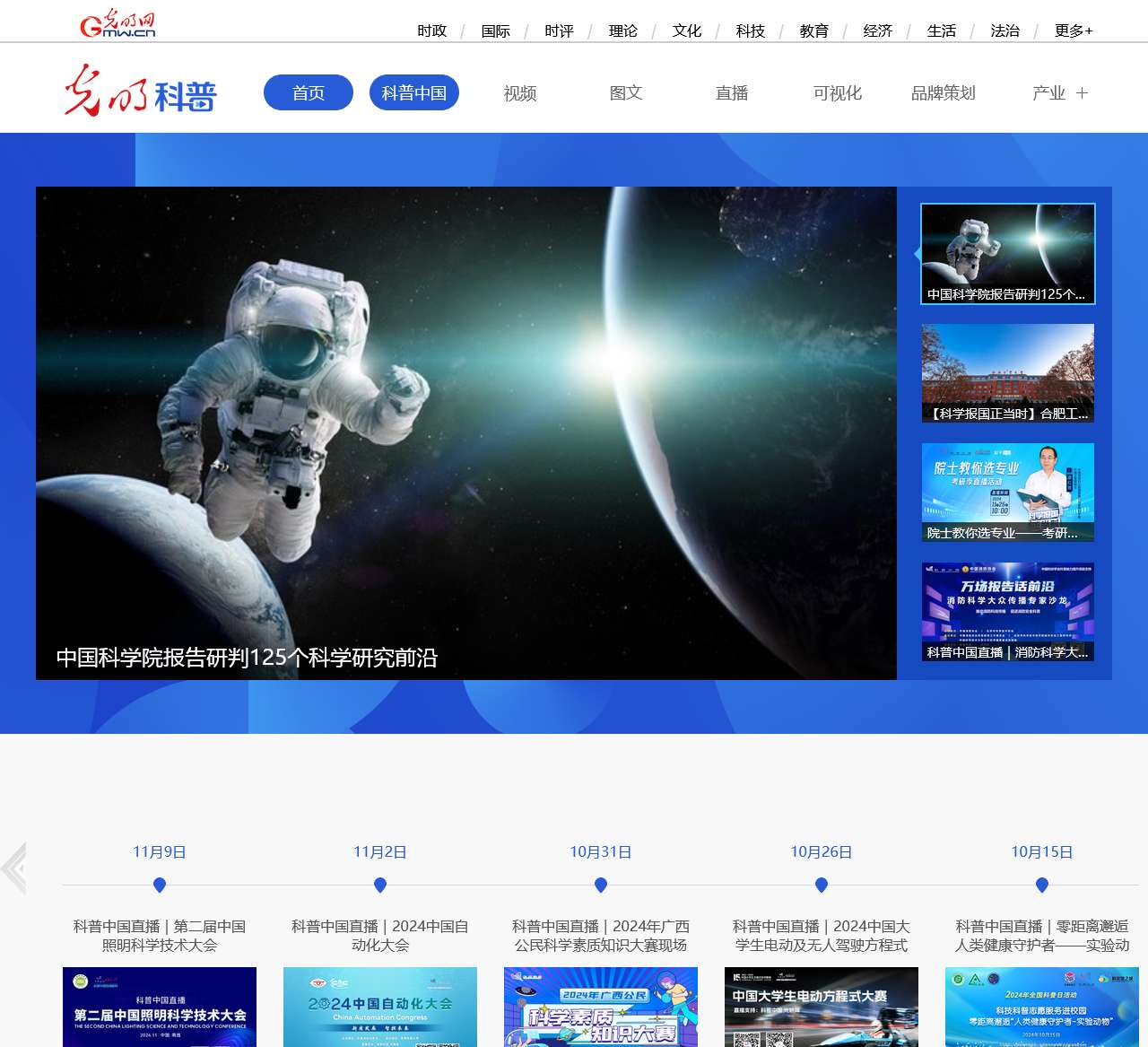Viewport: 1148px width, 1047px height.
Task: Select the 科普中国 tab
Action: point(414,92)
